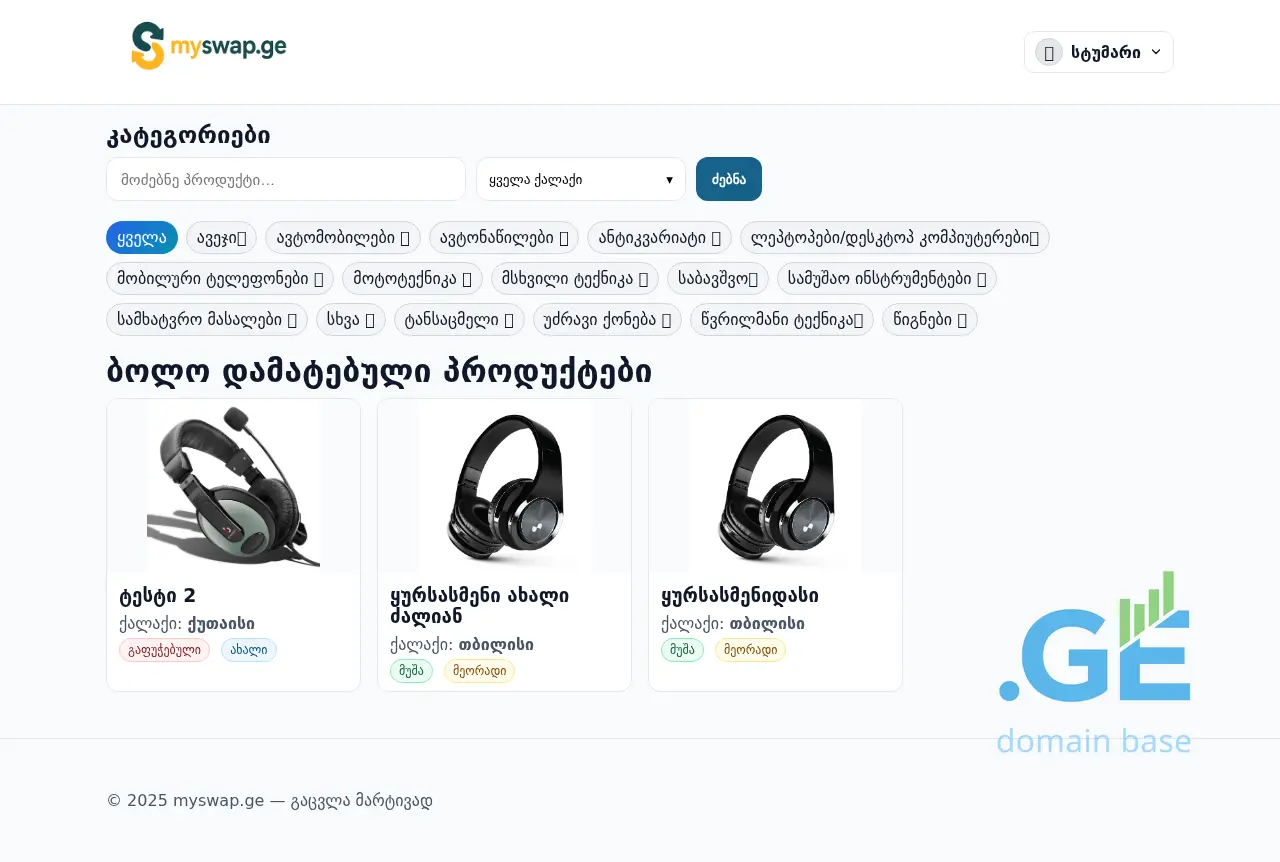Click the guest avatar icon

1049,52
